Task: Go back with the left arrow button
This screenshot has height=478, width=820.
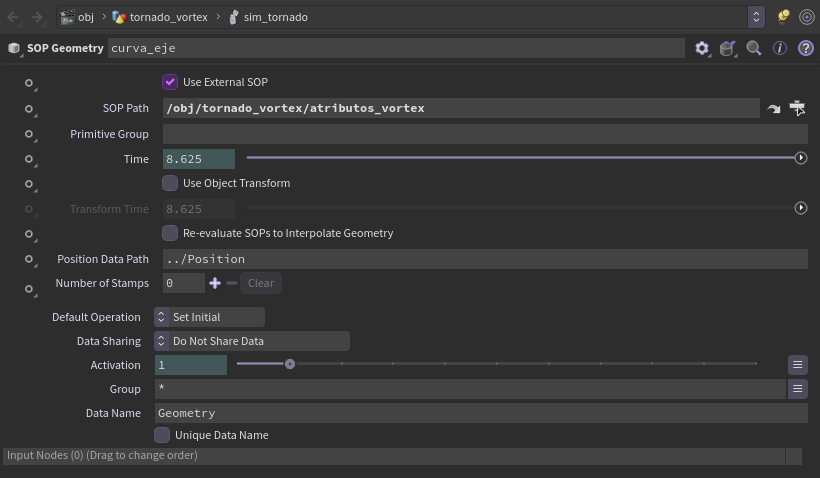Action: click(13, 17)
